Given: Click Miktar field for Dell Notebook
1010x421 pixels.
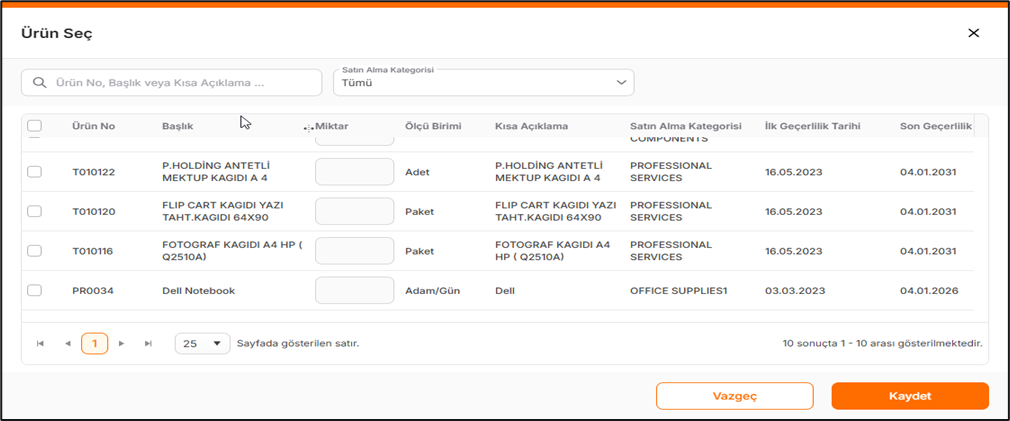Looking at the screenshot, I should pos(354,291).
